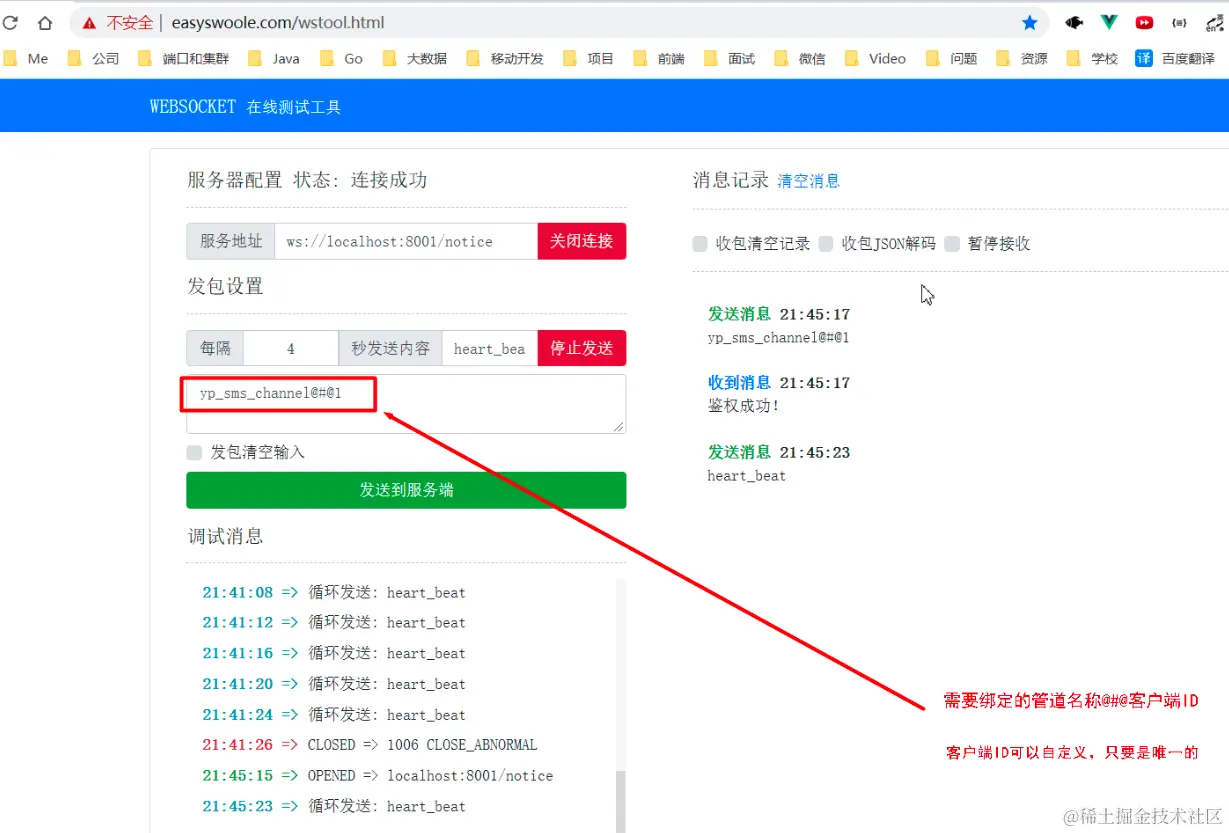The height and width of the screenshot is (833, 1229).
Task: Click the 每隔 label
Action: pos(215,348)
